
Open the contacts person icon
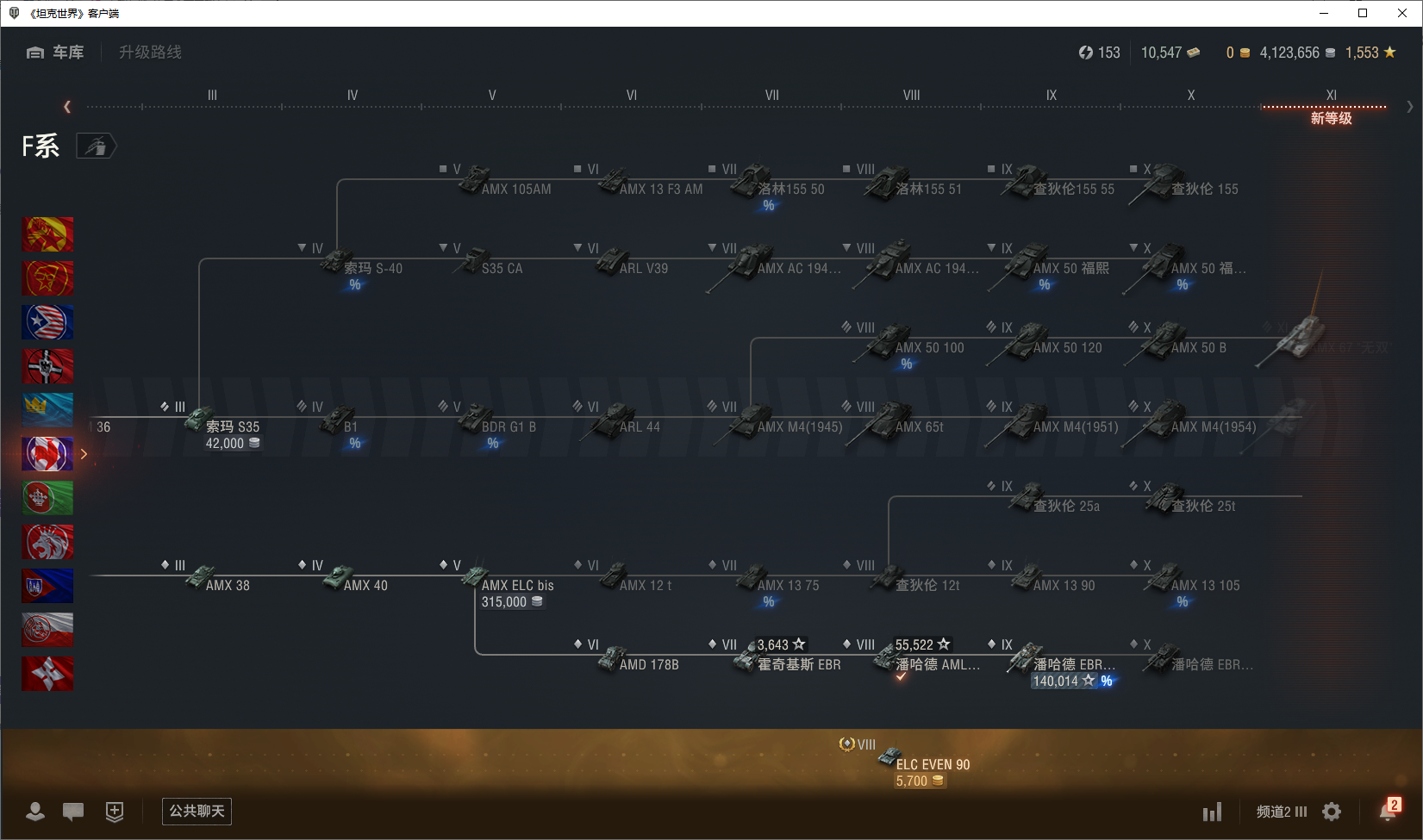pos(35,811)
